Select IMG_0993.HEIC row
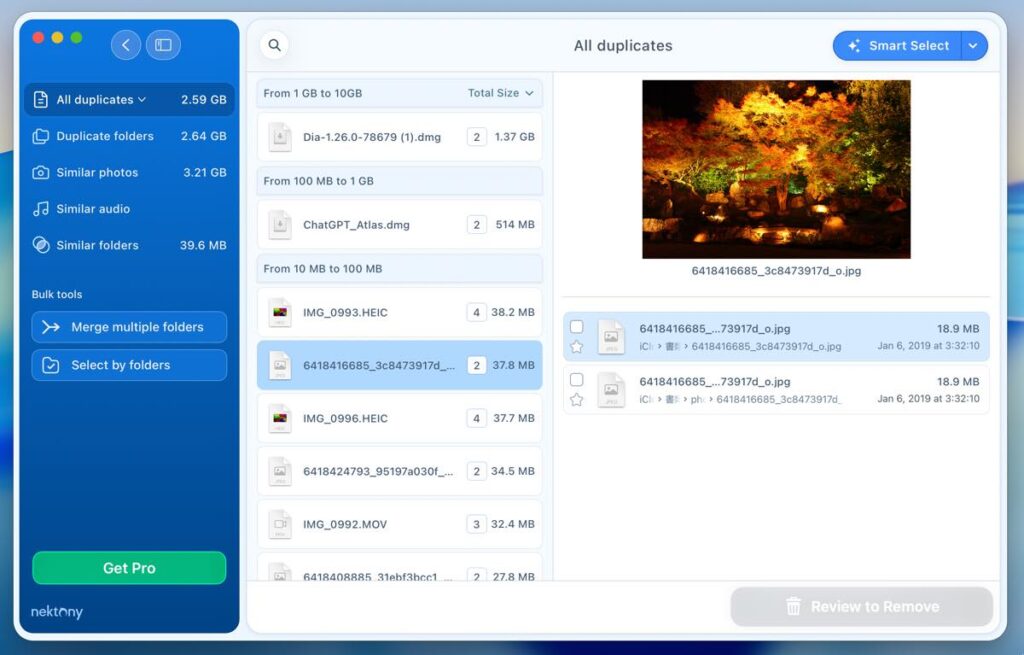This screenshot has height=655, width=1024. [x=400, y=312]
